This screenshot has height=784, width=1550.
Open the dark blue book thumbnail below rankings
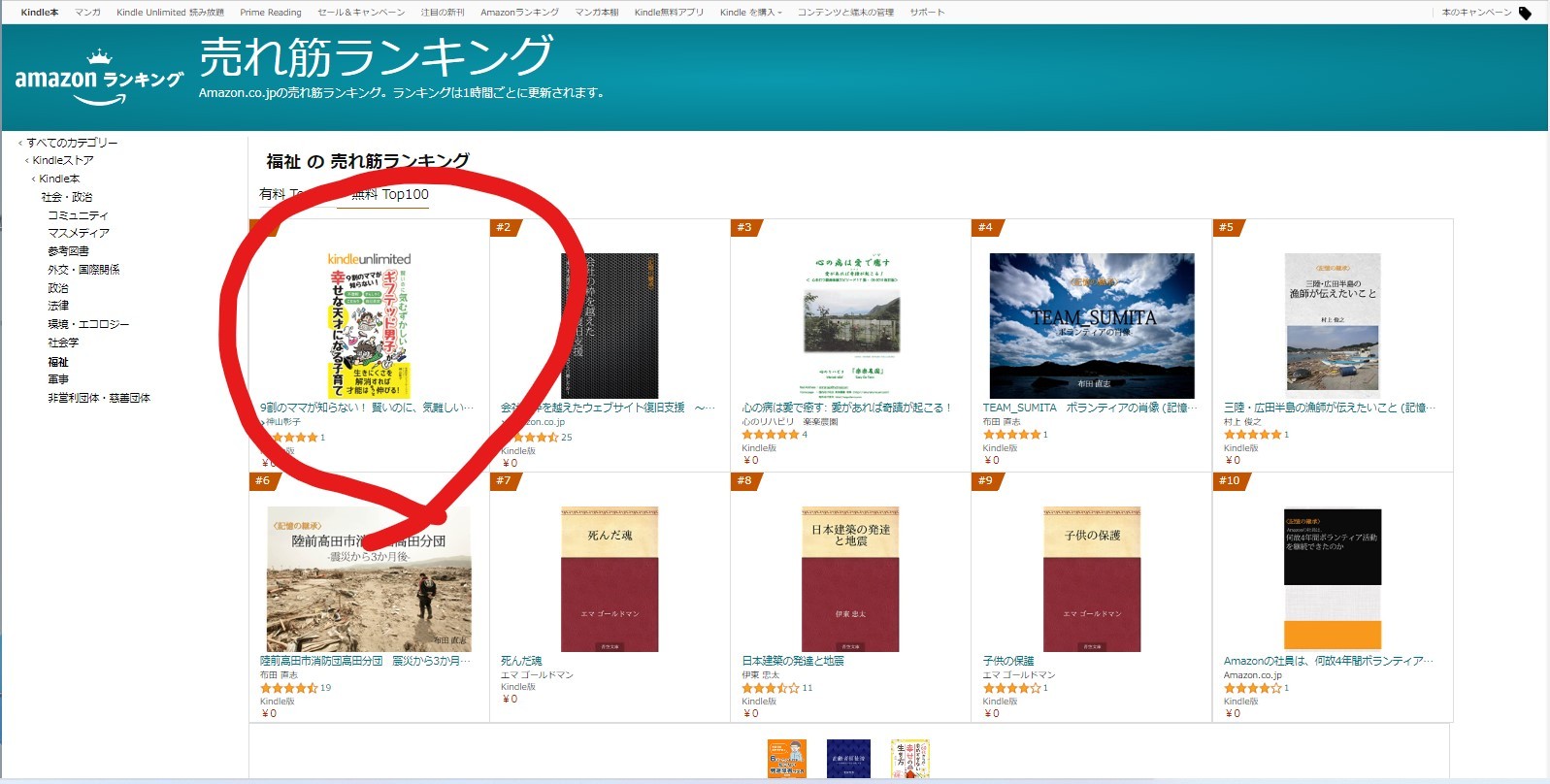(848, 759)
